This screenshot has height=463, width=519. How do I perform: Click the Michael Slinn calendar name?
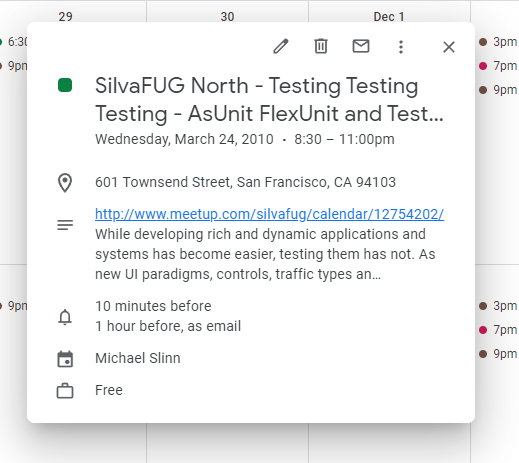138,358
